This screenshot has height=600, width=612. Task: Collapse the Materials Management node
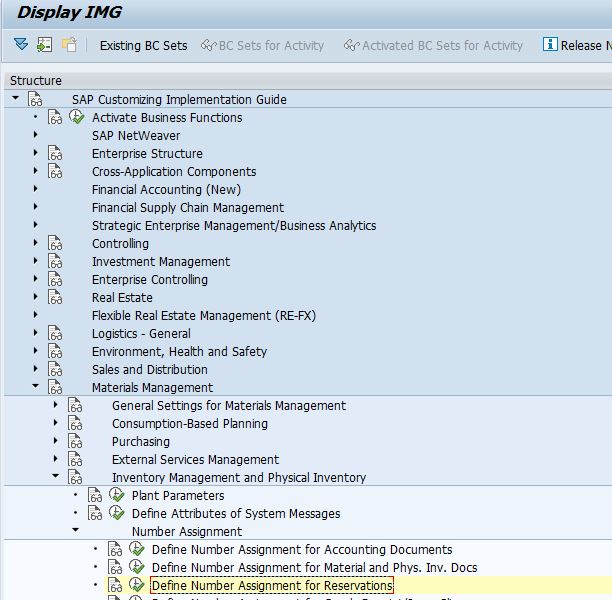36,386
